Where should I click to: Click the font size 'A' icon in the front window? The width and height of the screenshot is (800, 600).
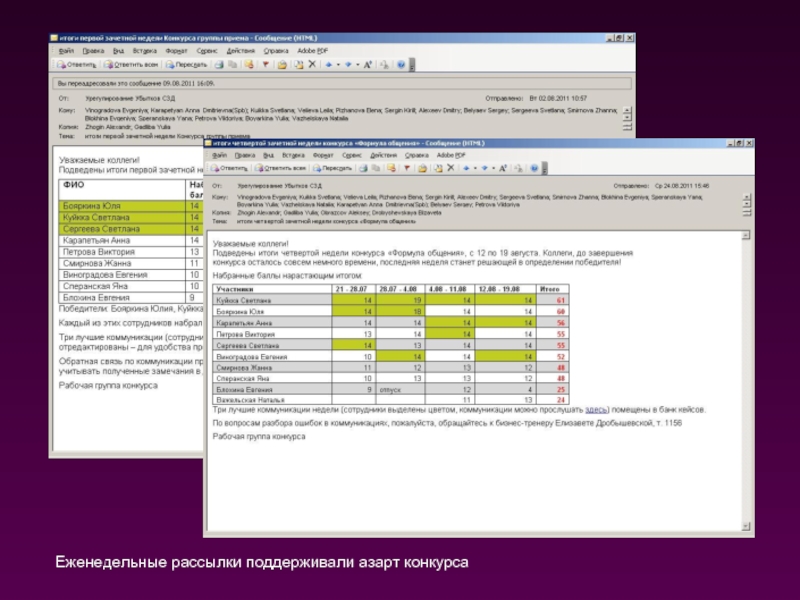point(503,168)
